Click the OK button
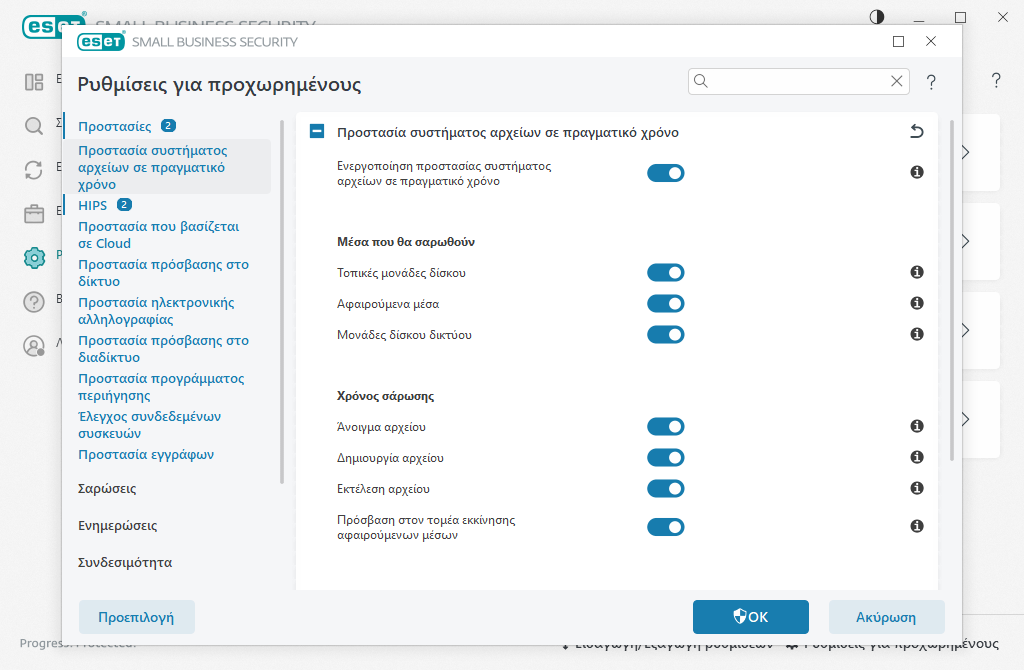The width and height of the screenshot is (1024, 670). [750, 617]
